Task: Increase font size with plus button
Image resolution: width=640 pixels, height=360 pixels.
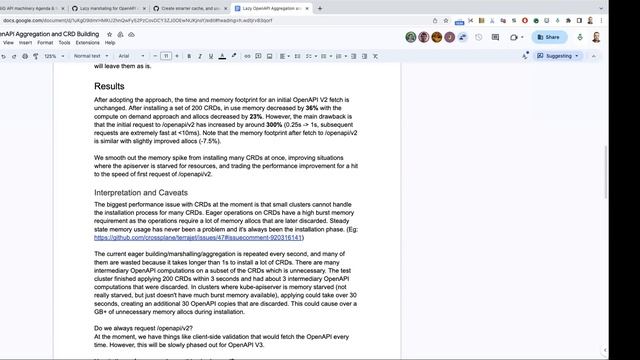Action: [x=177, y=56]
